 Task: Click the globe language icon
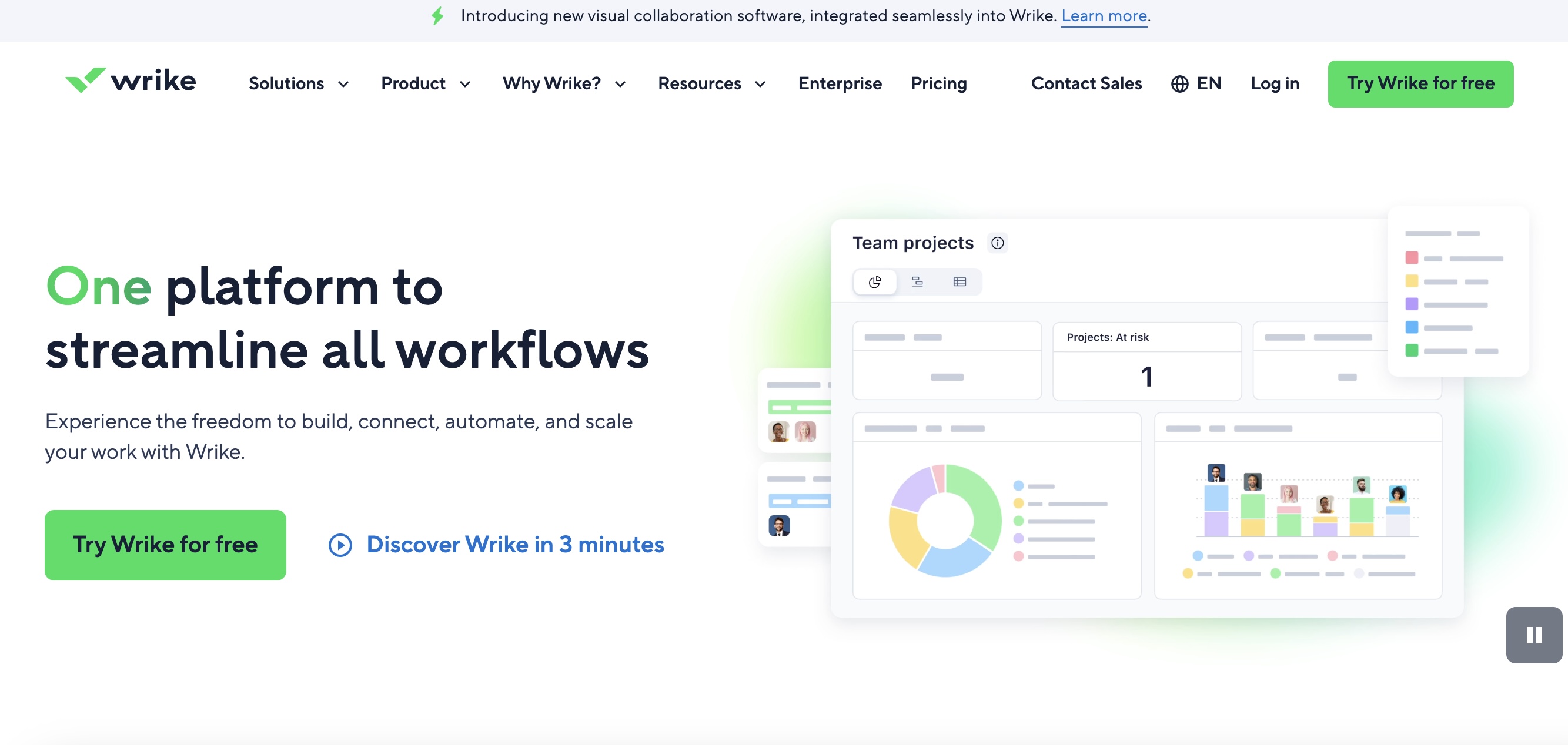tap(1179, 84)
